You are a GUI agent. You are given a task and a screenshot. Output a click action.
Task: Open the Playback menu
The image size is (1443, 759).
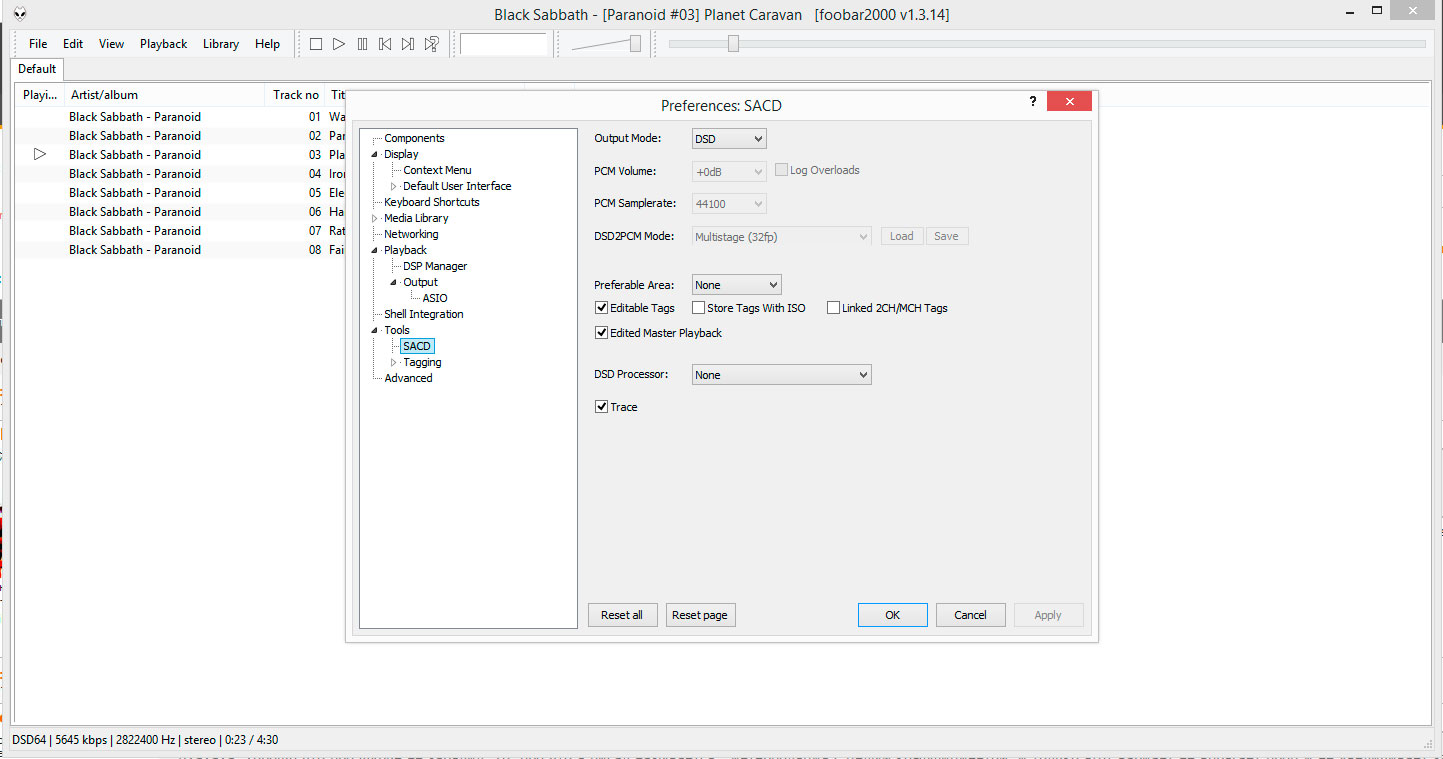pos(164,44)
